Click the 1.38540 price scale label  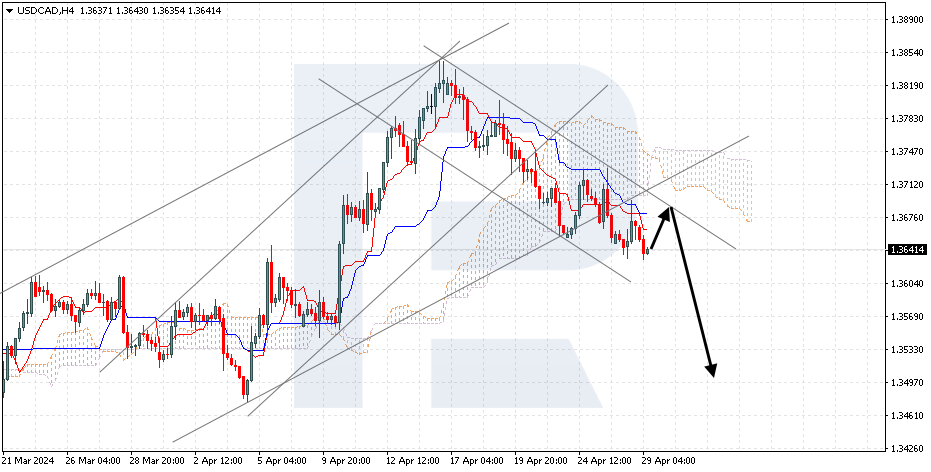[907, 52]
